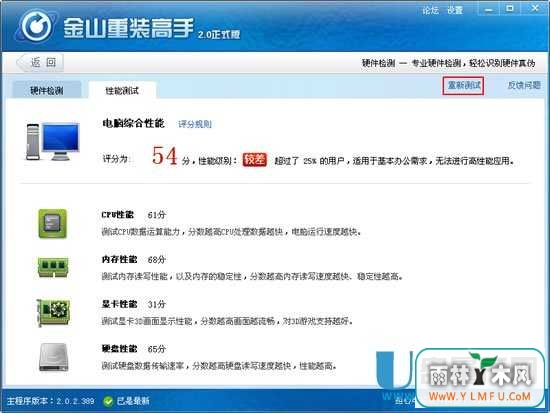Switch to the 硬件检测 tab
Viewport: 550px width, 413px height.
pos(47,91)
